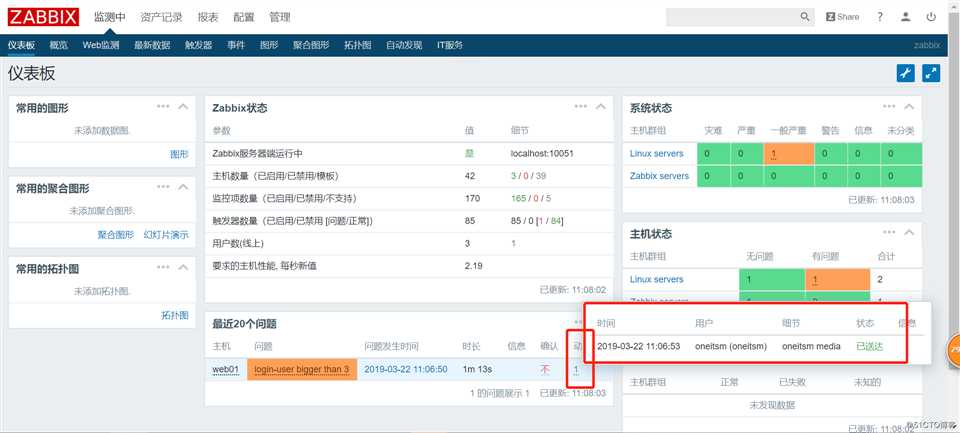Open 幻灯片演示 link
Image resolution: width=960 pixels, height=433 pixels.
tap(166, 235)
